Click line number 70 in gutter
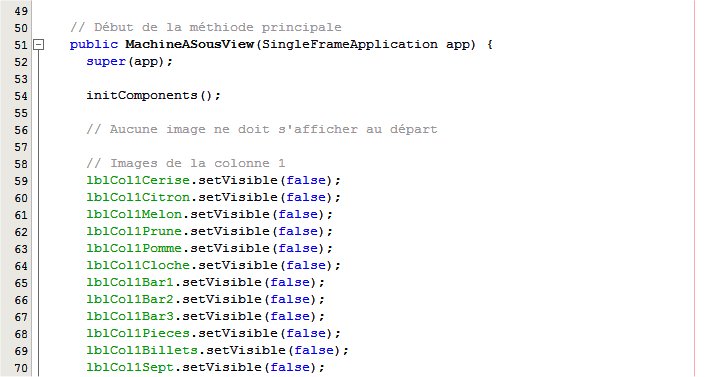721x377 pixels. (x=21, y=368)
